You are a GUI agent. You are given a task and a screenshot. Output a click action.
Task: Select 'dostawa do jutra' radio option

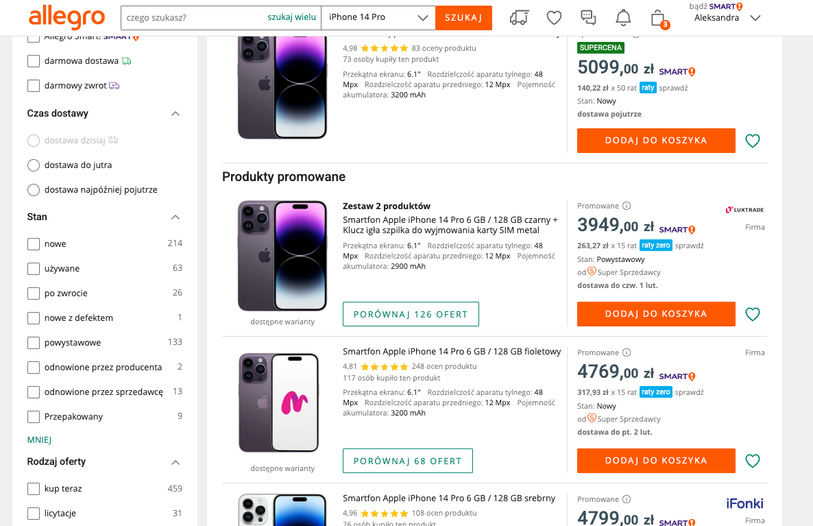[x=34, y=165]
